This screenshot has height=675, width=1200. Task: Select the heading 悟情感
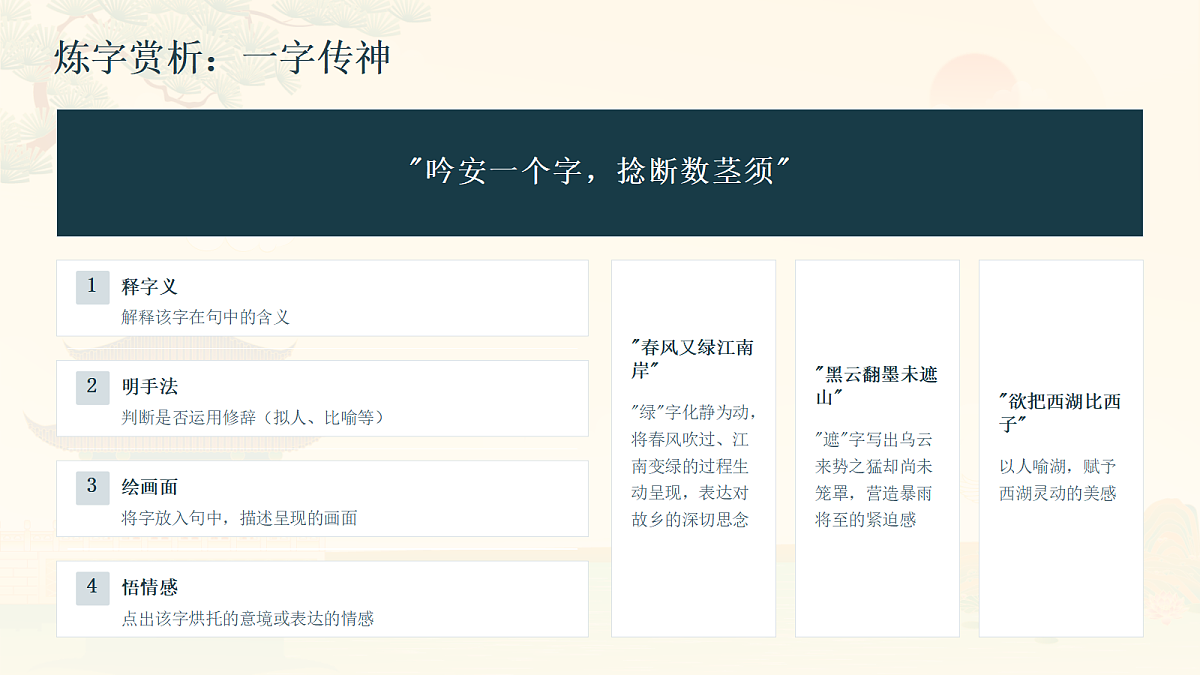(x=150, y=587)
